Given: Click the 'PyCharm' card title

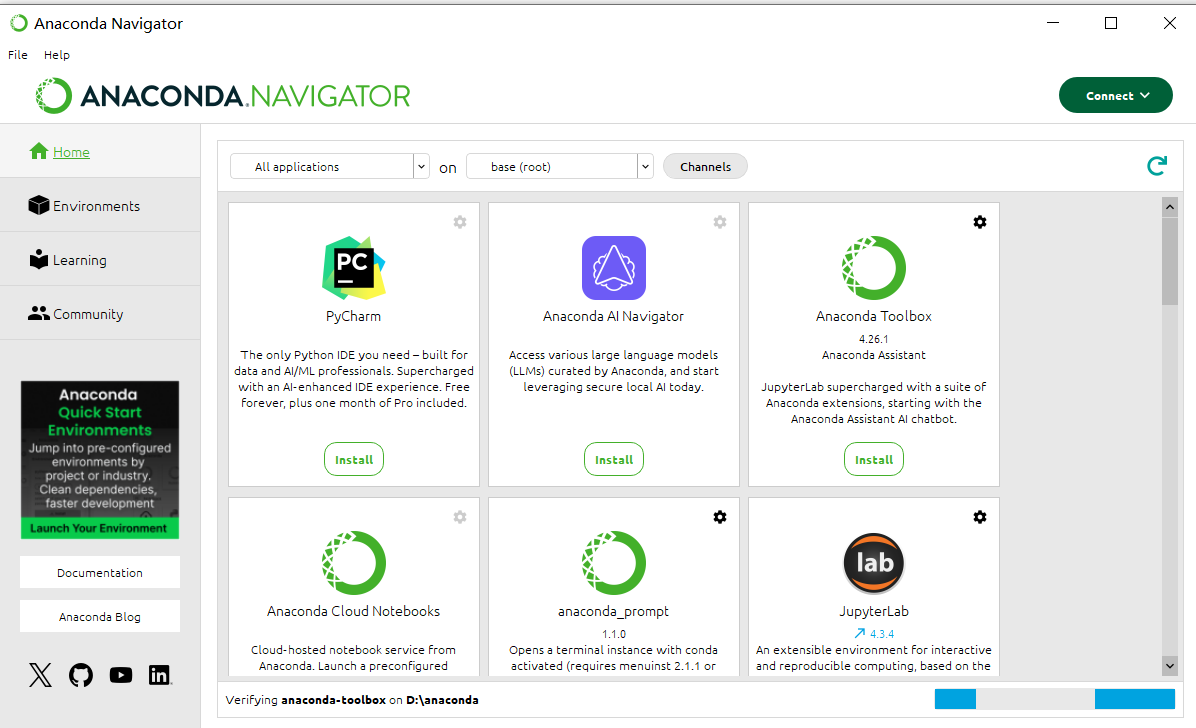Looking at the screenshot, I should (x=354, y=316).
